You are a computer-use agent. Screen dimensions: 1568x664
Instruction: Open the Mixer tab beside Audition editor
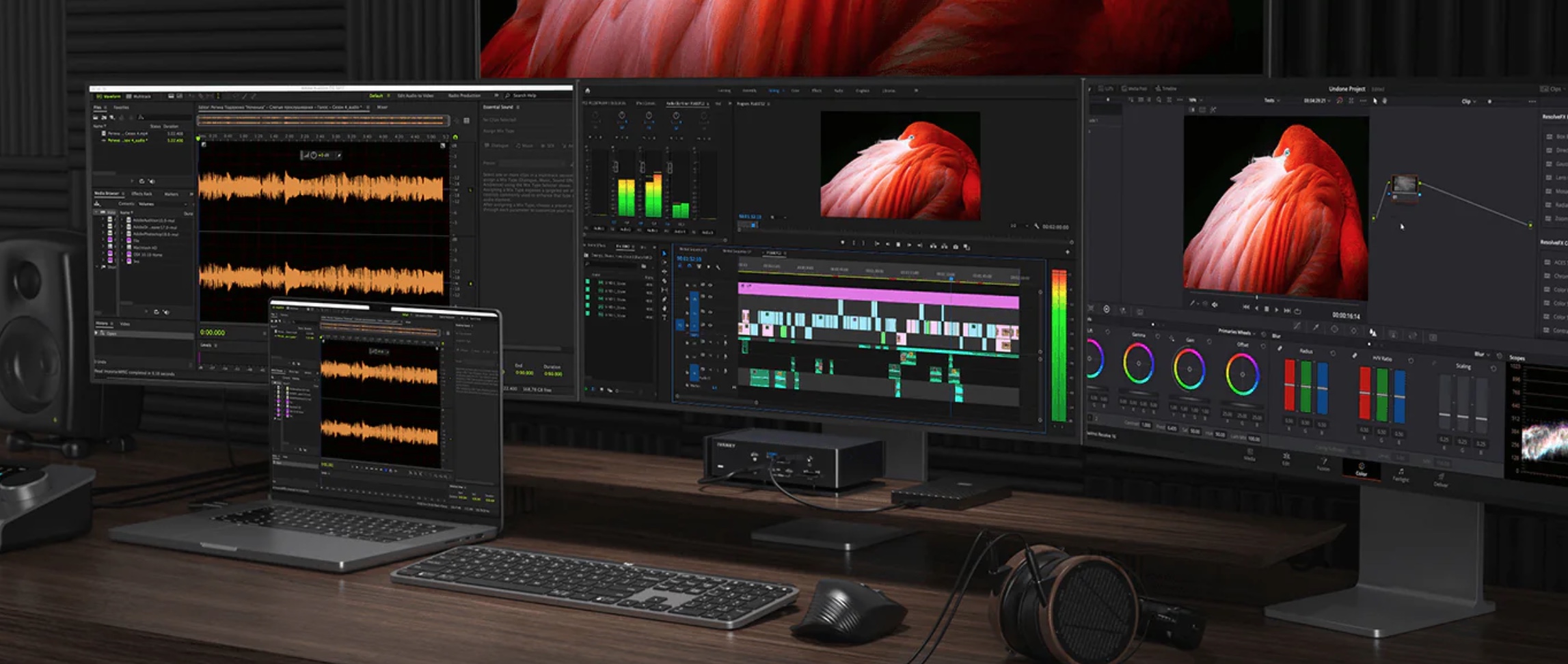click(382, 107)
